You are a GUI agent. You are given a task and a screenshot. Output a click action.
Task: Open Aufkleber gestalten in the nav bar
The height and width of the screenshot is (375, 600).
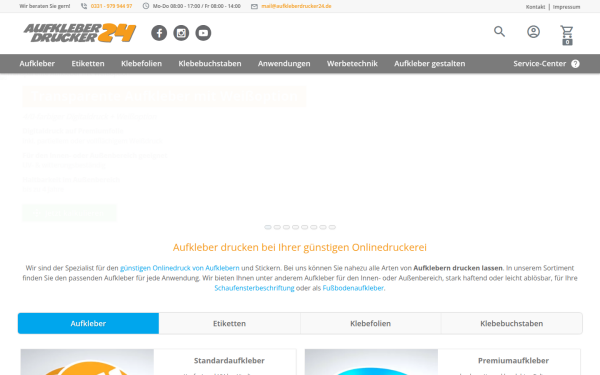tap(430, 64)
